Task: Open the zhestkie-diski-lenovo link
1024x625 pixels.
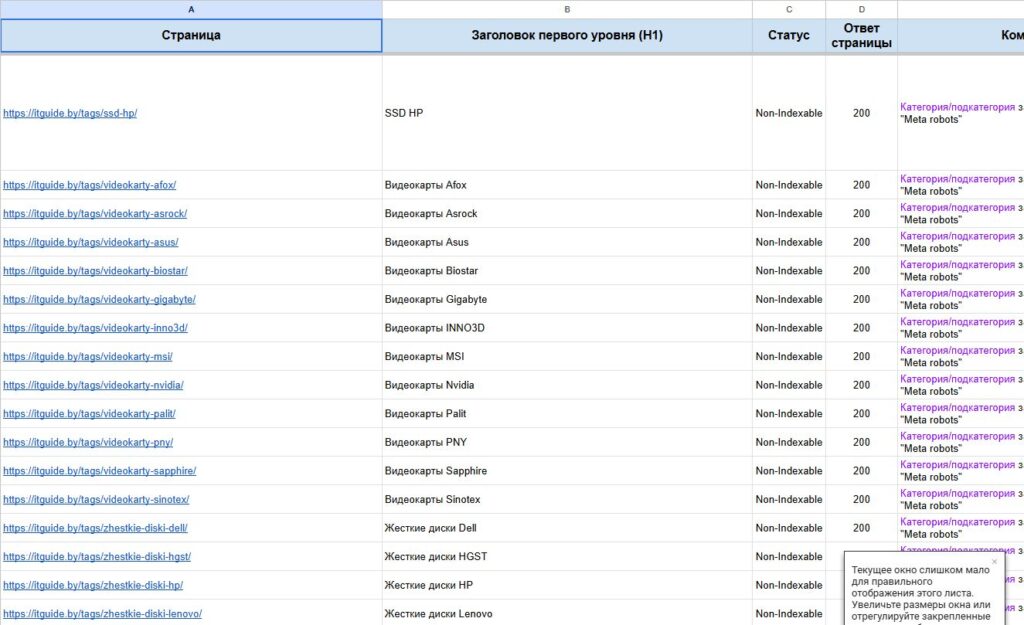Action: (103, 614)
